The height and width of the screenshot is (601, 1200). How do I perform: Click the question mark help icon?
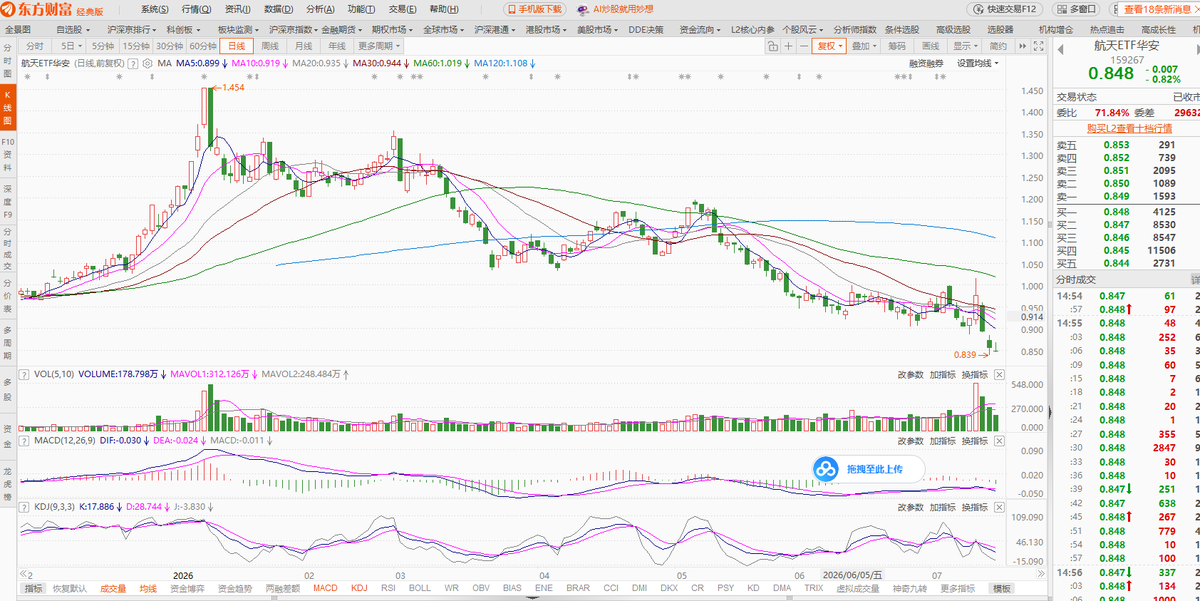tap(134, 63)
